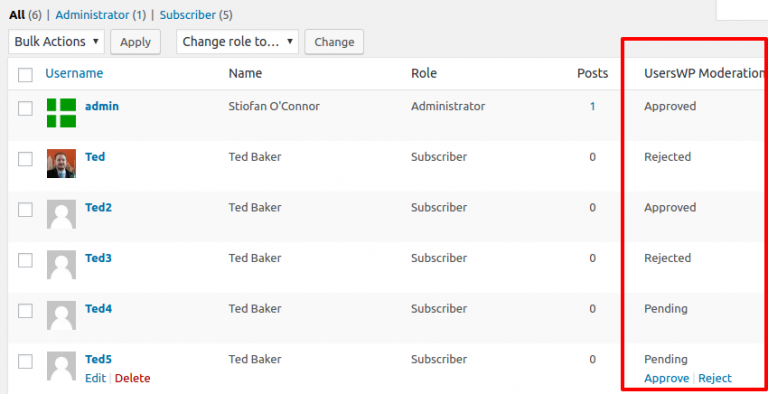
Task: Click Ted's photo avatar thumbnail
Action: pos(61,163)
